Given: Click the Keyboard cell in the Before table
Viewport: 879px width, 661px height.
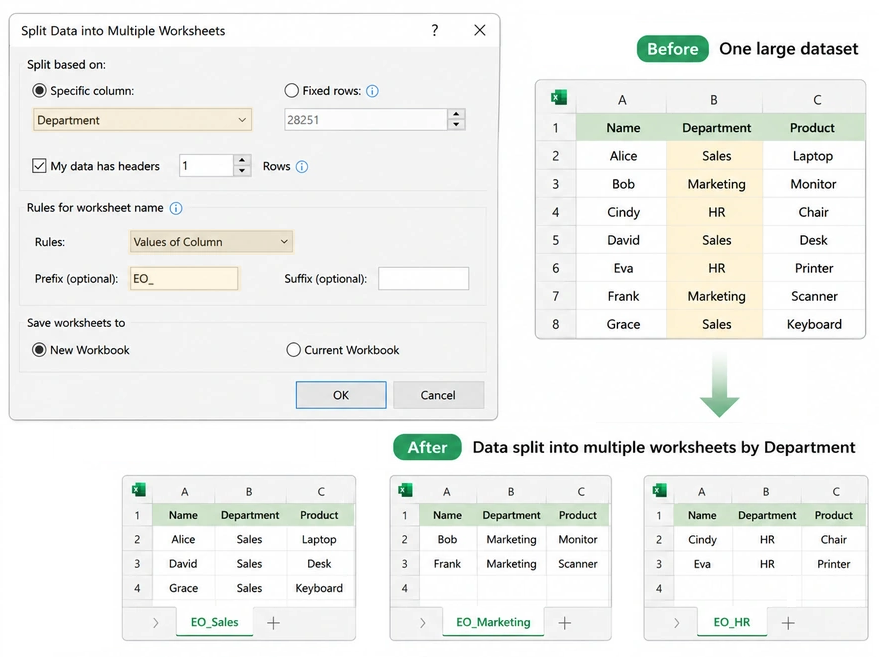Looking at the screenshot, I should click(814, 324).
